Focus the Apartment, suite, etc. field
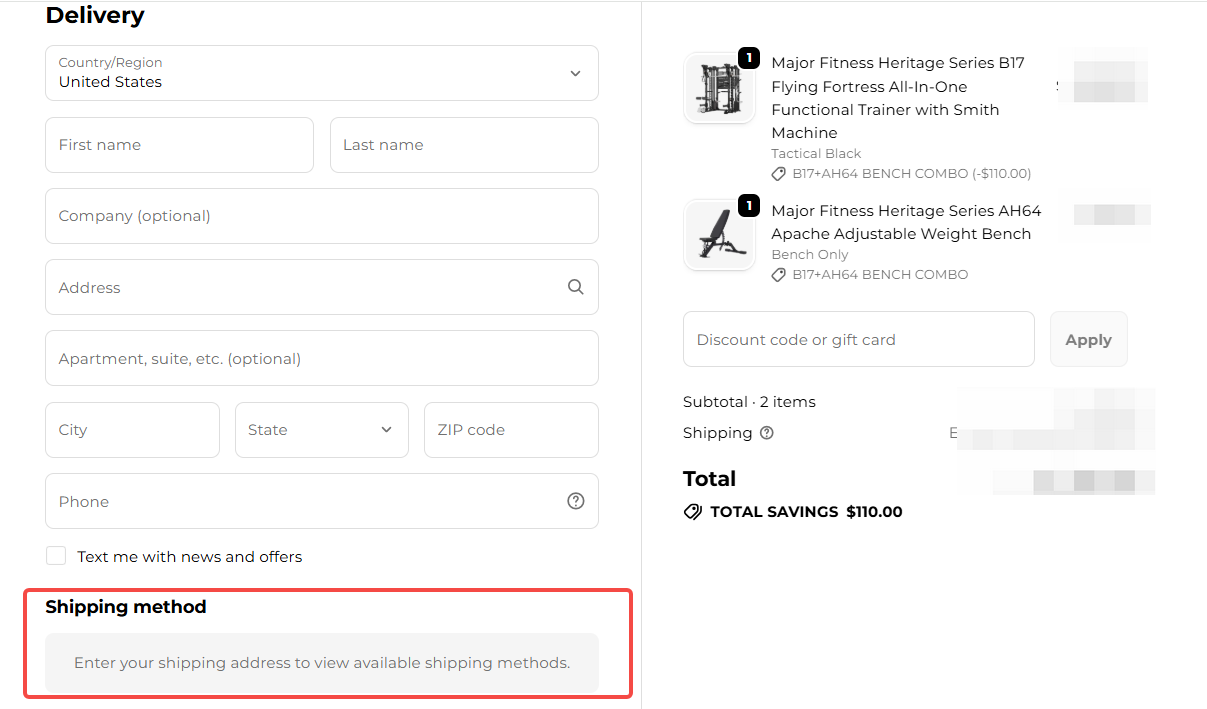 point(321,358)
